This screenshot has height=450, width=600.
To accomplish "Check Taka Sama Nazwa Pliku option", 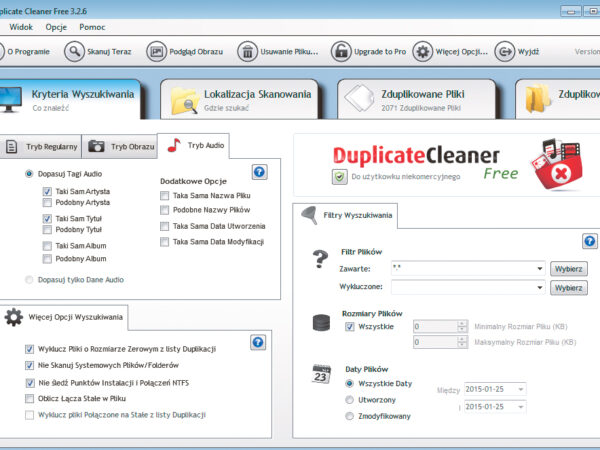I will click(165, 197).
